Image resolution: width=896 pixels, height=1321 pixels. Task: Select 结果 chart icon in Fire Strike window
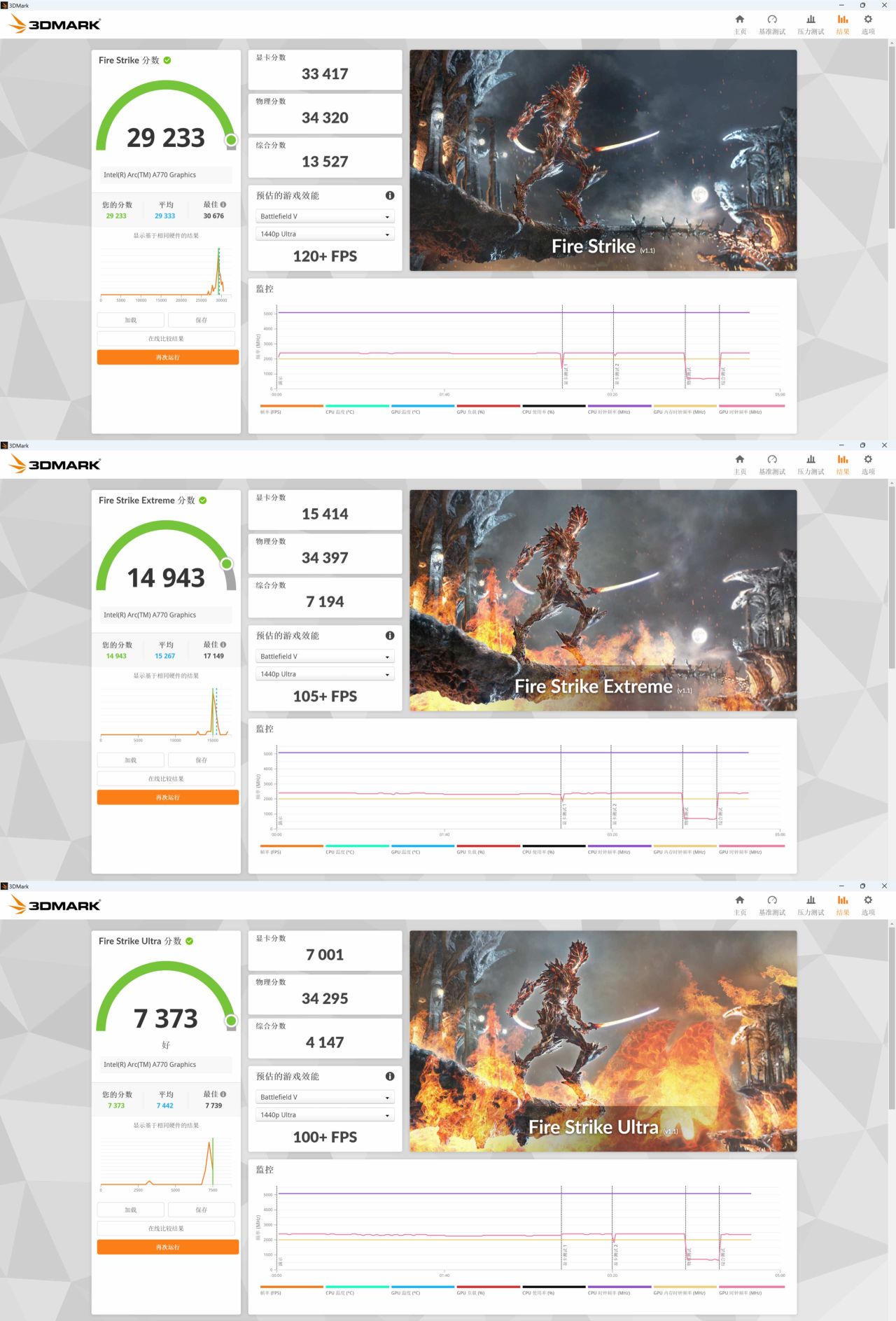[x=843, y=20]
